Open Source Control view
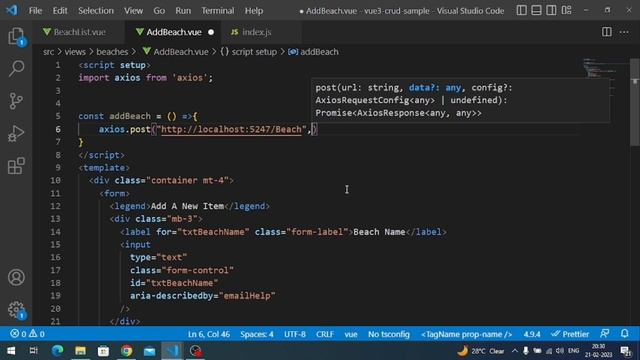Image resolution: width=640 pixels, height=360 pixels. [16, 101]
